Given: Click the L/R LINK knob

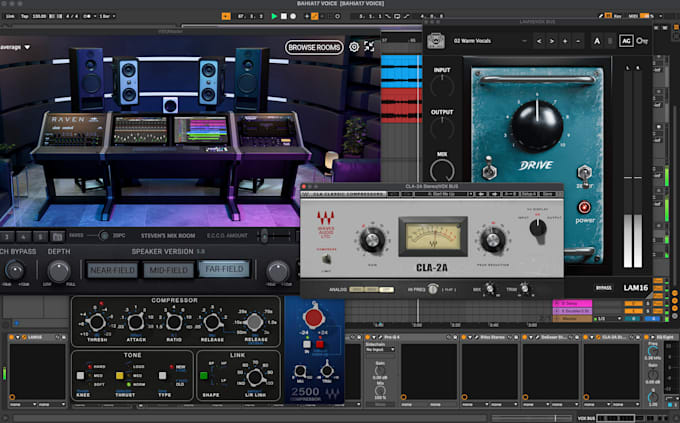Looking at the screenshot, I should point(255,377).
